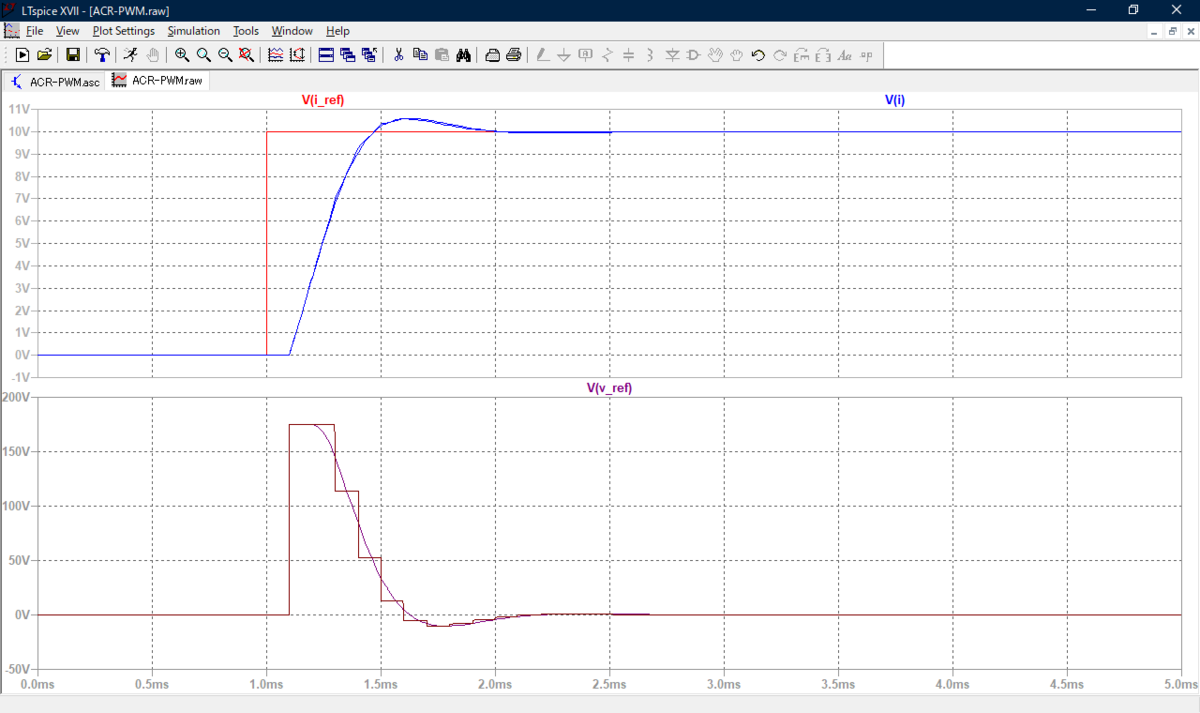This screenshot has height=713, width=1200.
Task: Click the V(i_ref) trace label
Action: (324, 100)
